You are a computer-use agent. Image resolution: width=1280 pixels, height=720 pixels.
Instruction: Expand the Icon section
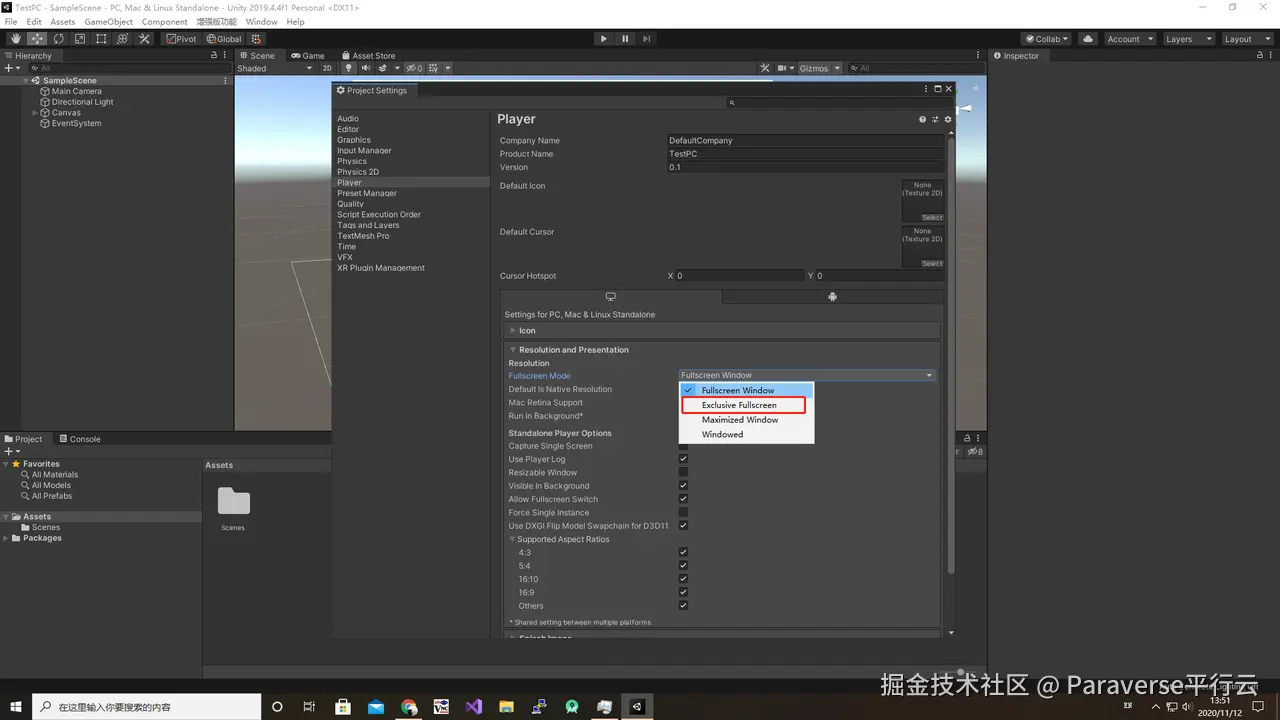(723, 330)
